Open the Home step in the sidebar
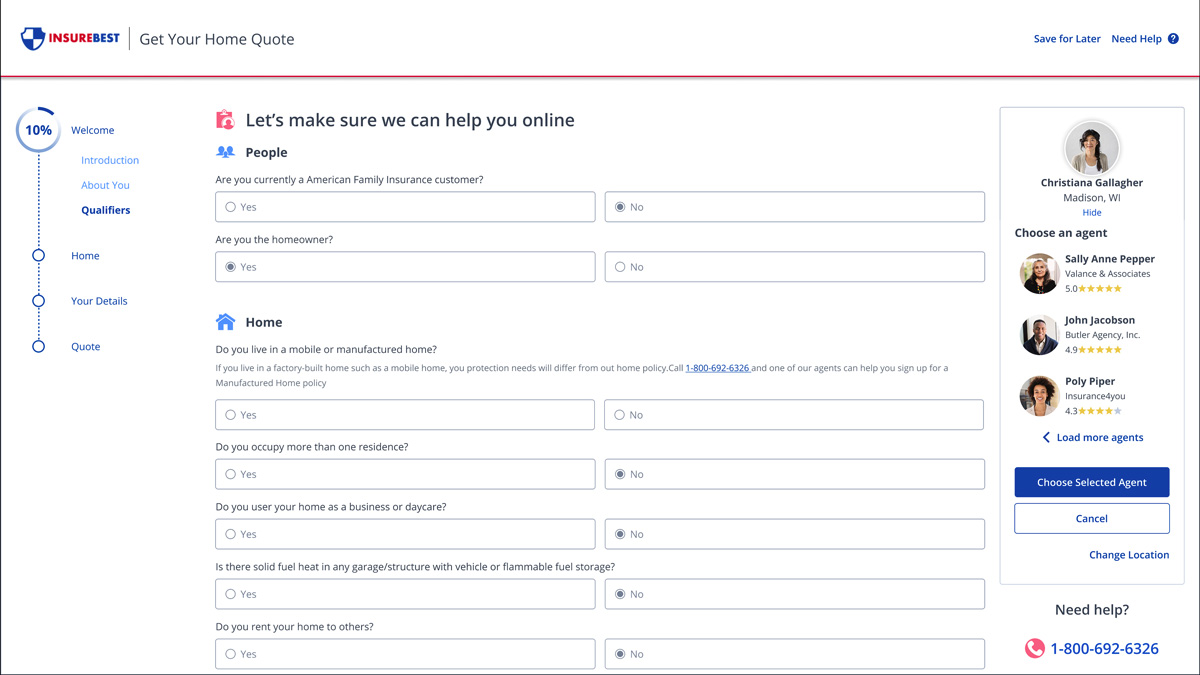The width and height of the screenshot is (1200, 675). (x=85, y=255)
